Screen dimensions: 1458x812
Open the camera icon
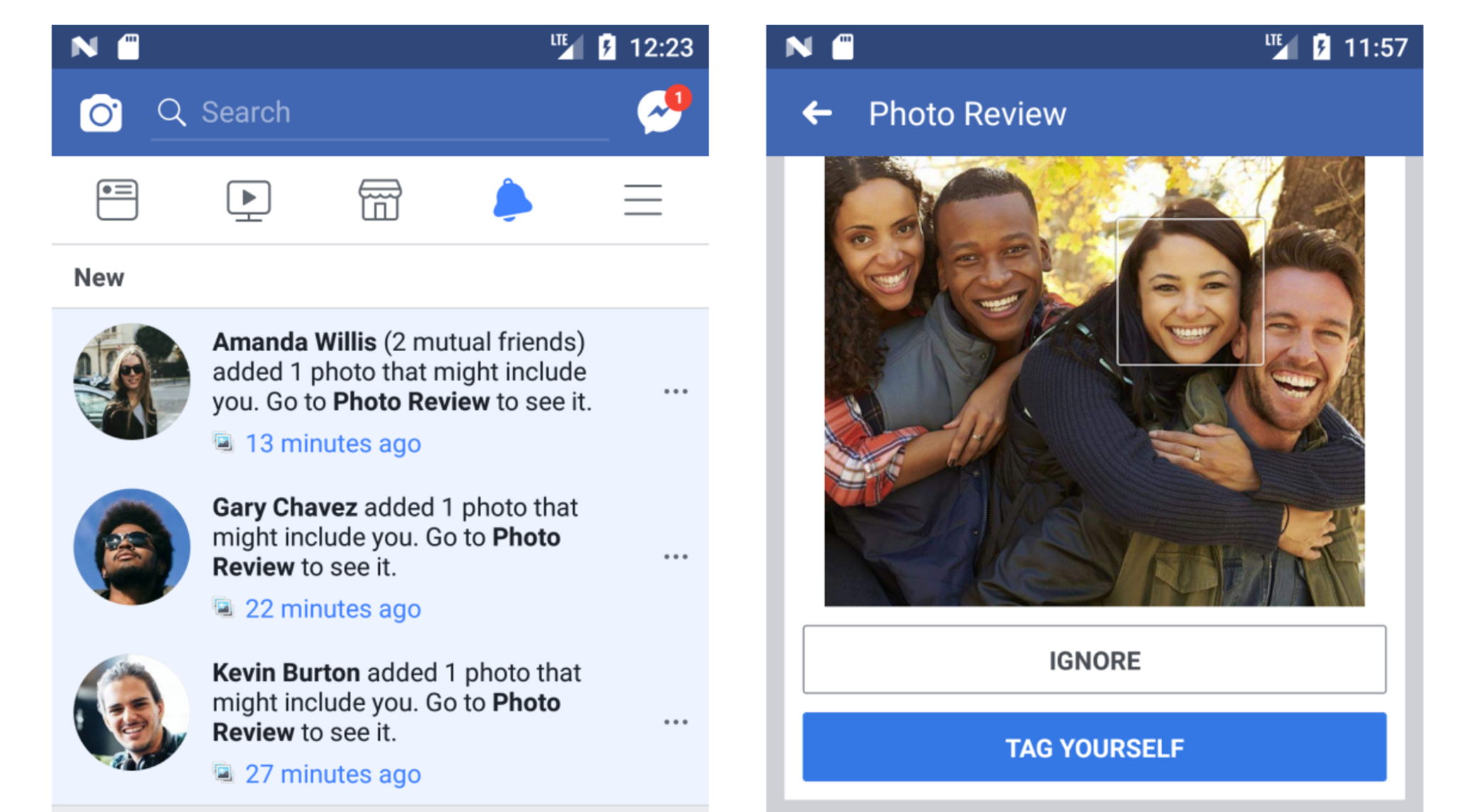(x=100, y=113)
